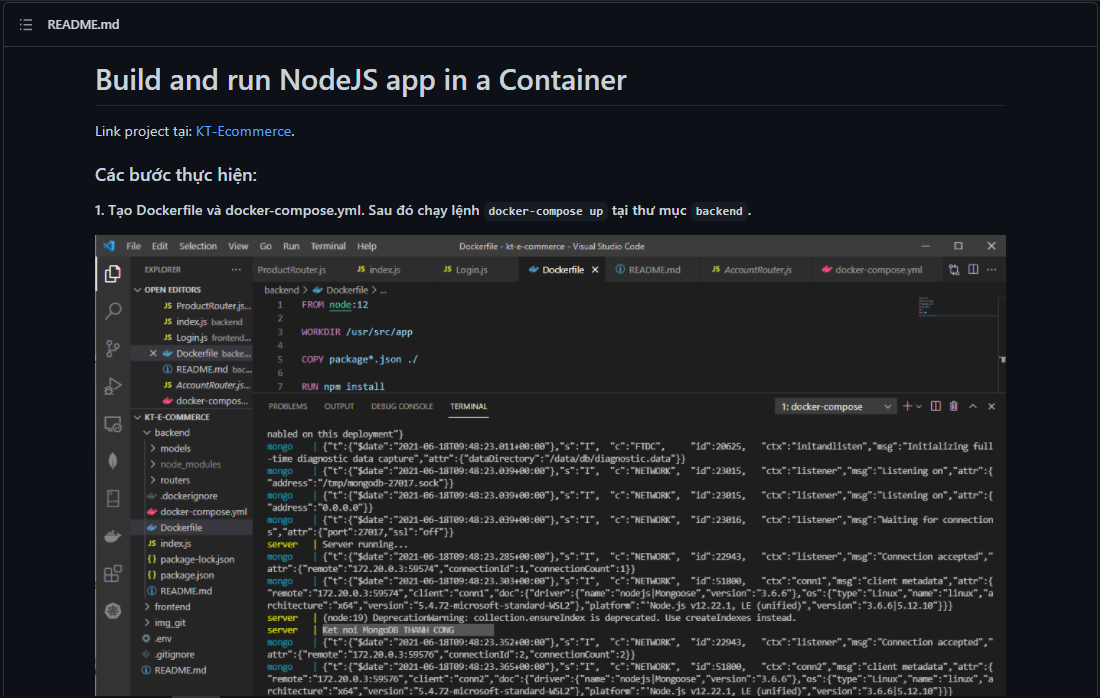Open the README outline (table of contents) button
The image size is (1100, 698).
(26, 24)
